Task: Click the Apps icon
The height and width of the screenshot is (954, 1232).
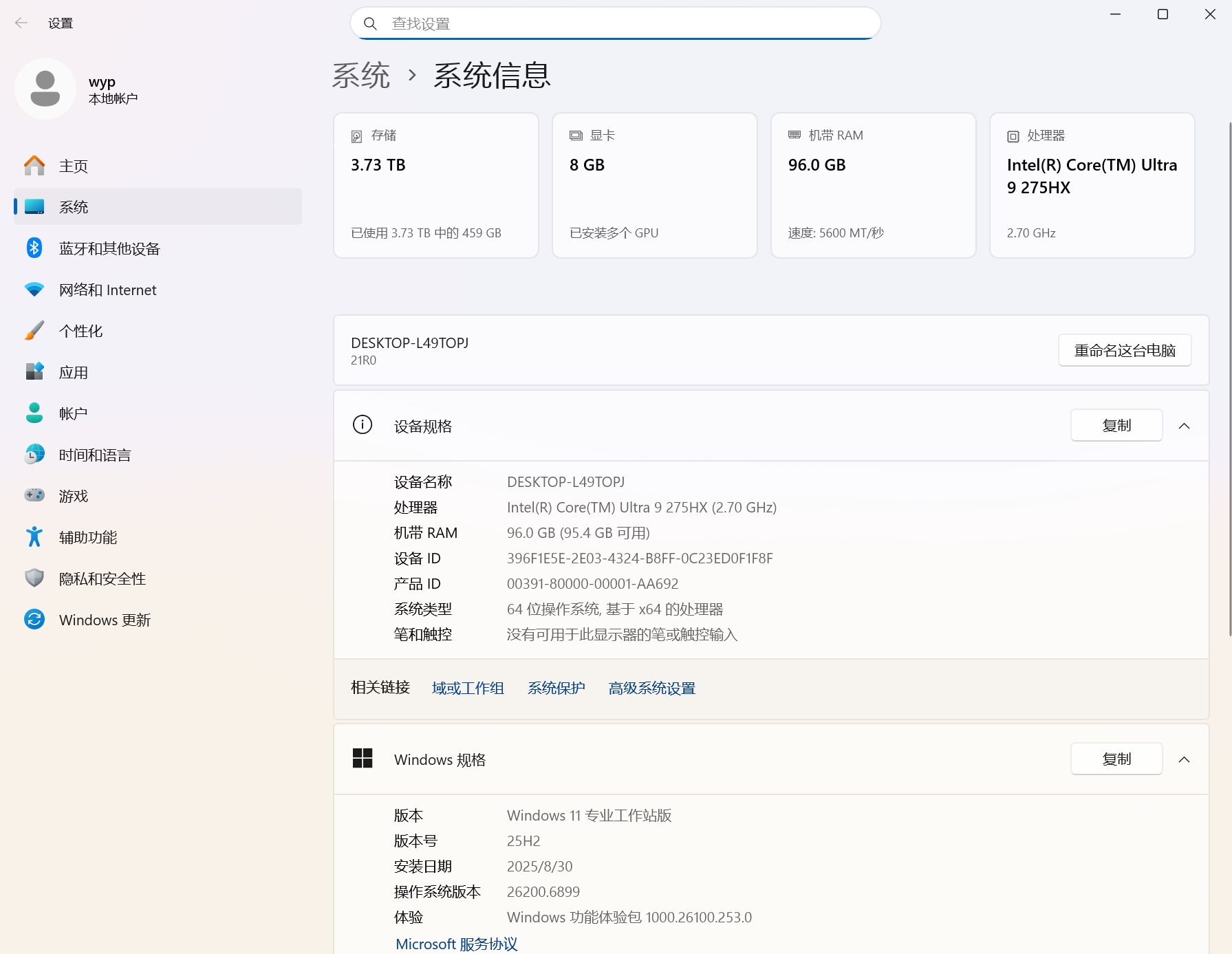Action: pos(34,372)
